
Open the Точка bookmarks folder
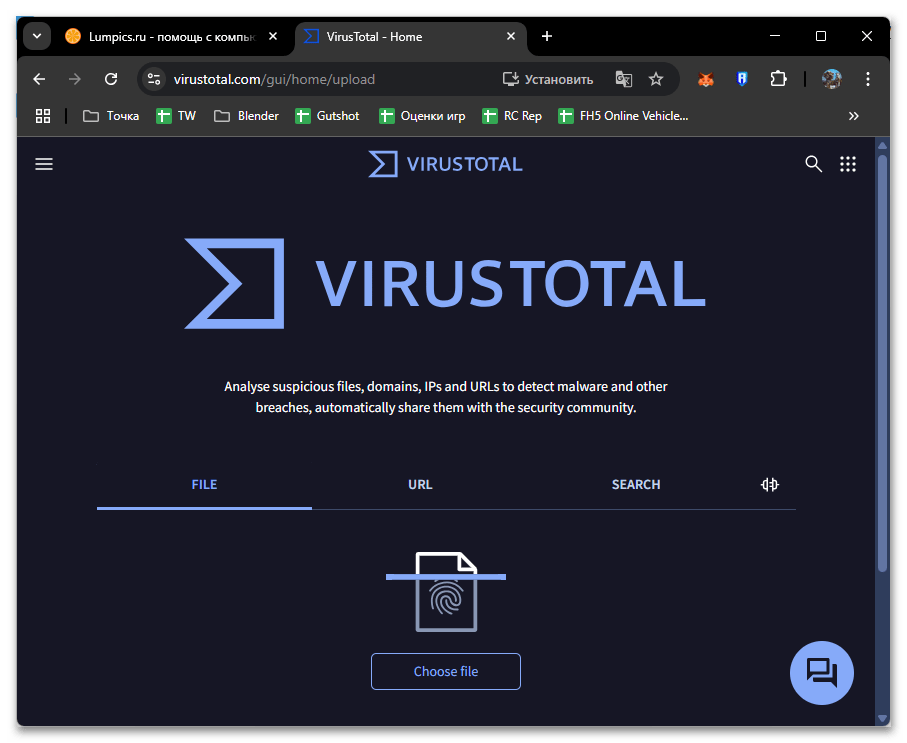click(x=111, y=116)
